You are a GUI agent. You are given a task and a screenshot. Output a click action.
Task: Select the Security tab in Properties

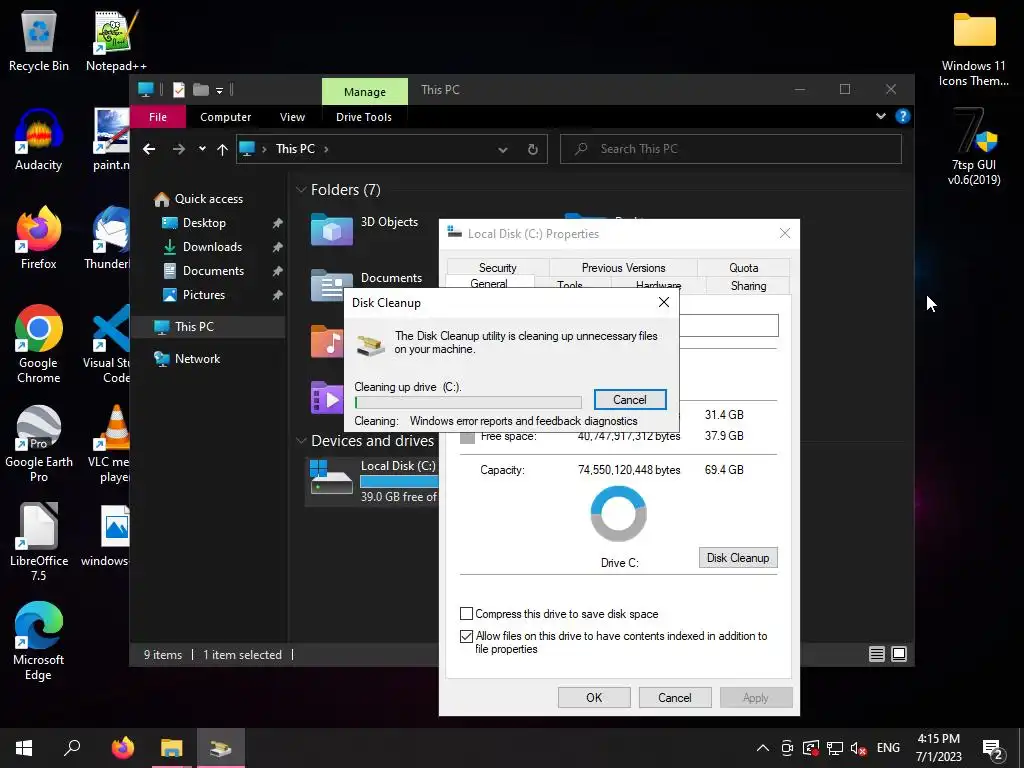pyautogui.click(x=498, y=268)
